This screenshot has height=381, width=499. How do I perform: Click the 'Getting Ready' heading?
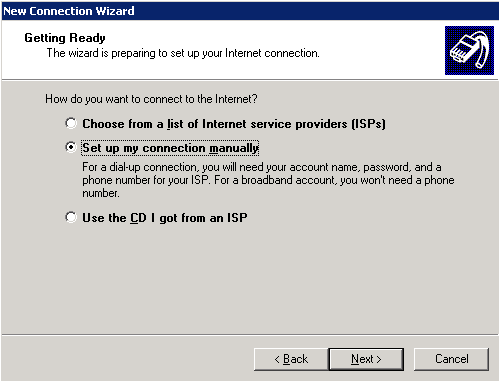[x=65, y=38]
